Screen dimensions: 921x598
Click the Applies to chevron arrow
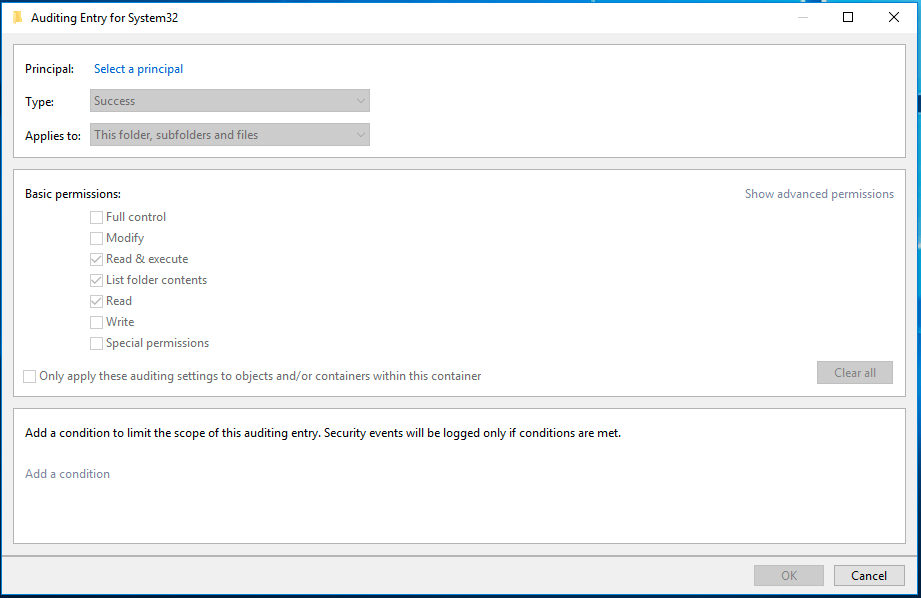pyautogui.click(x=361, y=135)
